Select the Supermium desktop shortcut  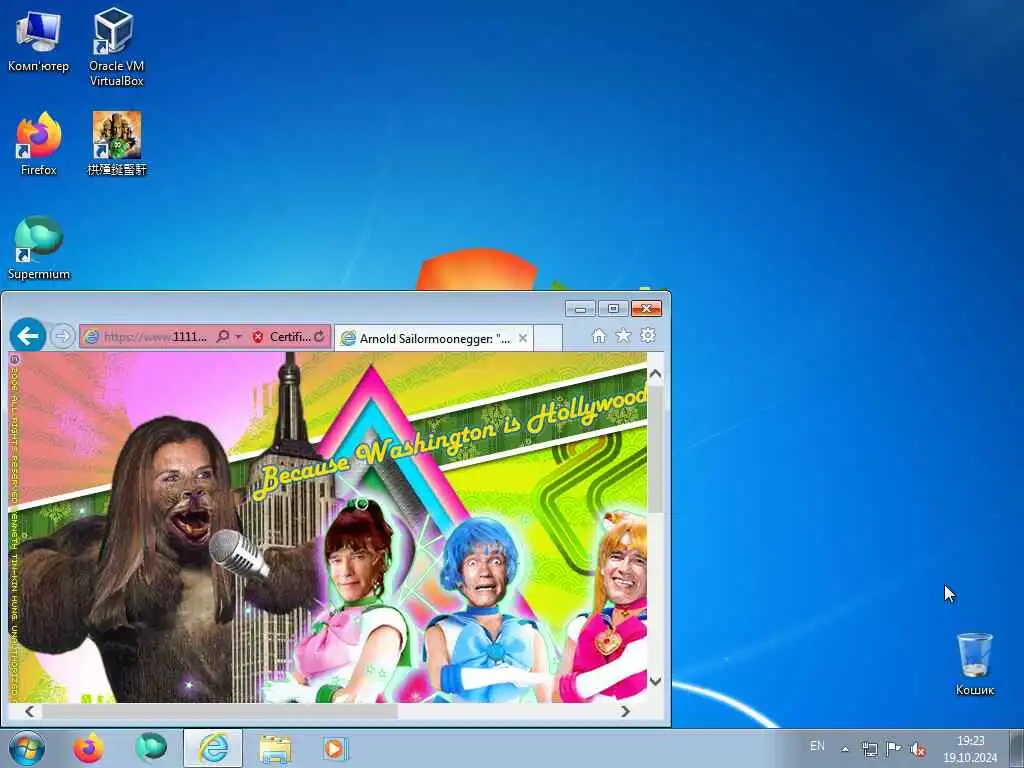[39, 248]
